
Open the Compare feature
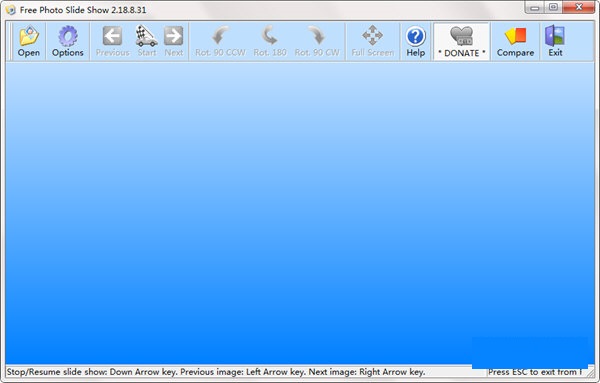[515, 41]
